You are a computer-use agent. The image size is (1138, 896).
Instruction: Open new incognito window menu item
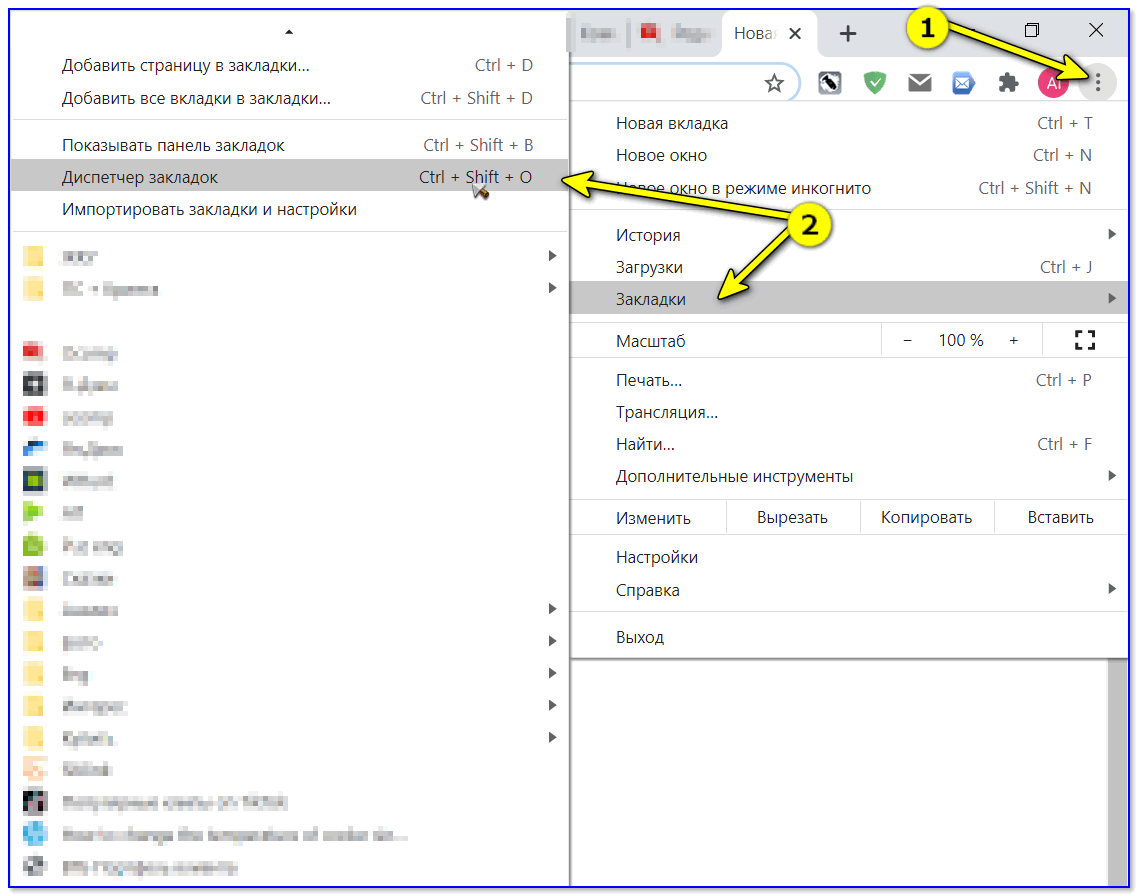click(849, 189)
